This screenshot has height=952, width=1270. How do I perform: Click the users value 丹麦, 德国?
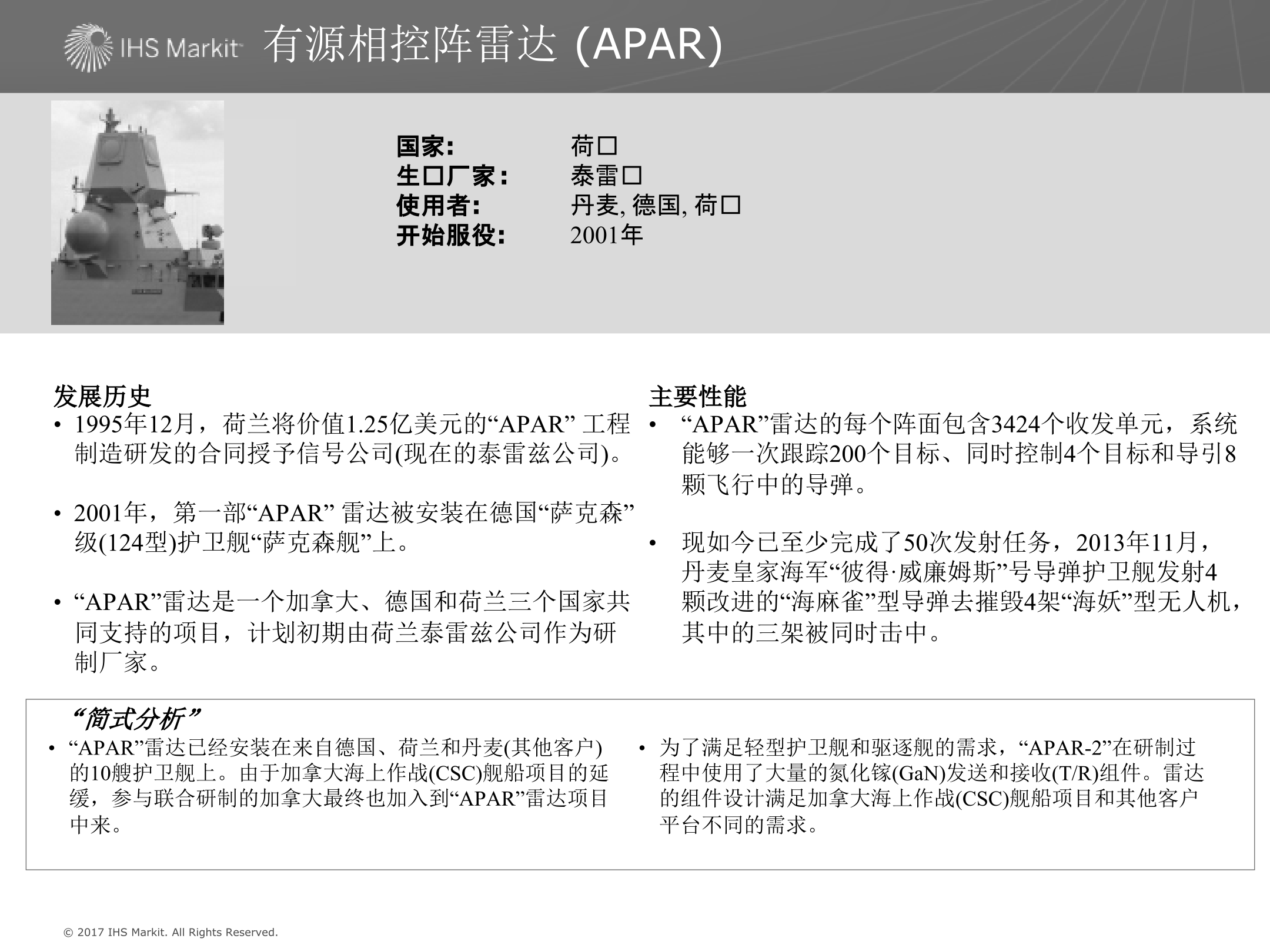(625, 206)
